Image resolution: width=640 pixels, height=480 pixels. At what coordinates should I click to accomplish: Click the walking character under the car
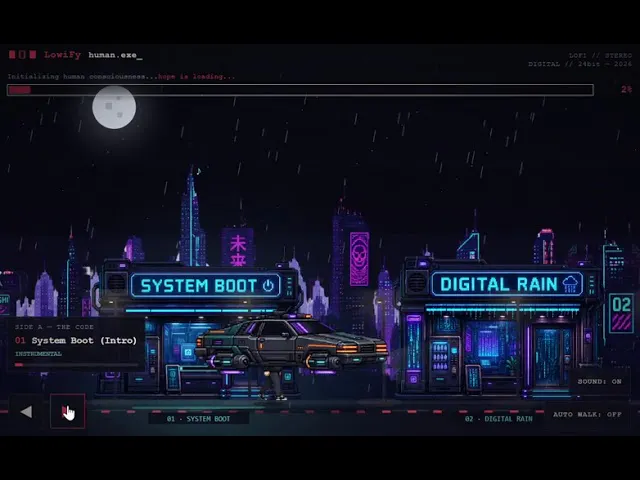tap(273, 384)
